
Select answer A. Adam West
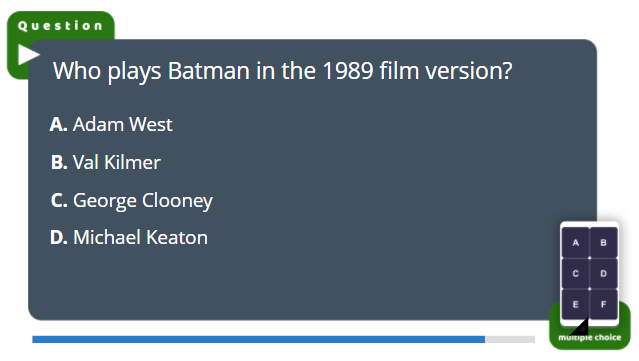tap(111, 124)
